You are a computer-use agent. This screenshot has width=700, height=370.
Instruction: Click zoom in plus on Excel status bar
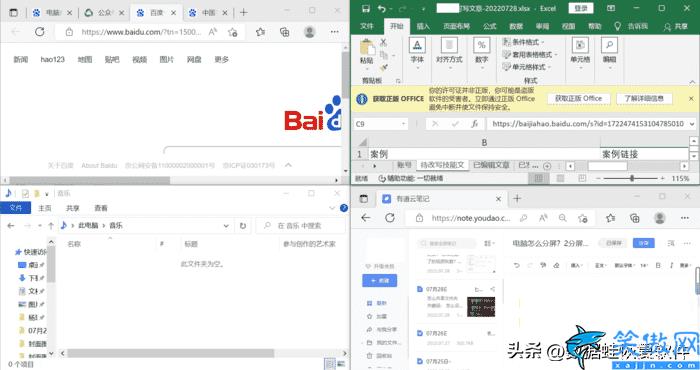(x=662, y=178)
